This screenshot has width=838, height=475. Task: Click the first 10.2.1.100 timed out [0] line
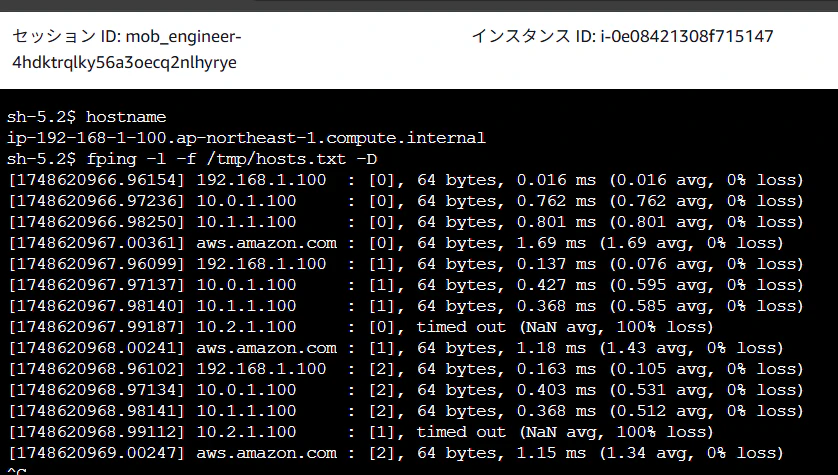pyautogui.click(x=361, y=327)
